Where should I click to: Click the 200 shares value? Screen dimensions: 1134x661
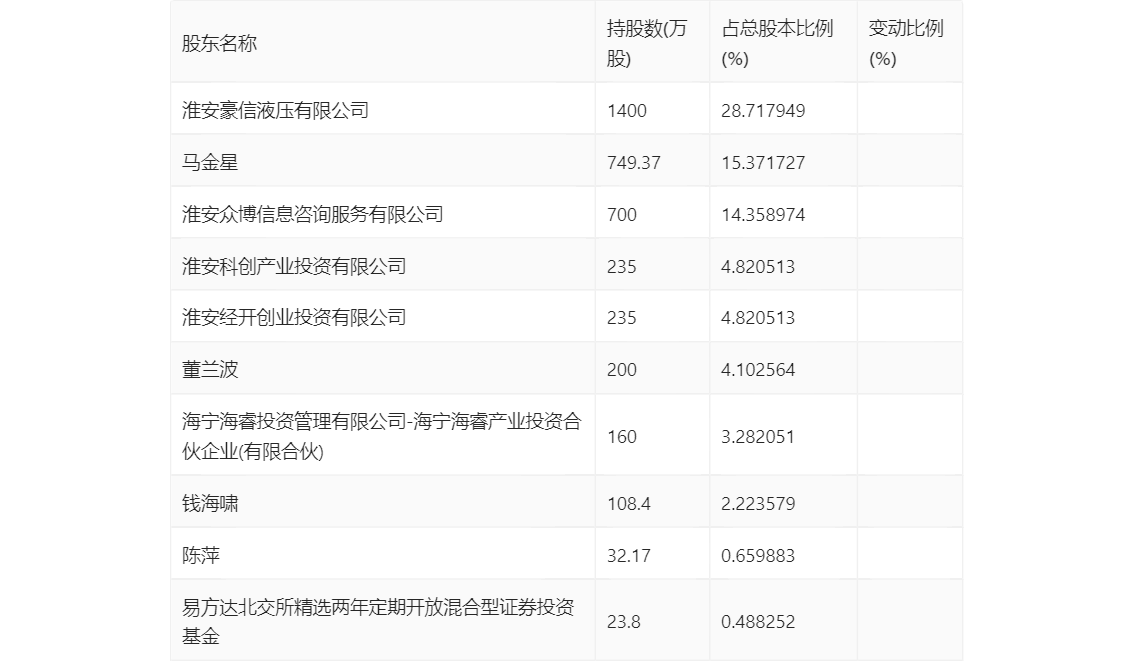(x=622, y=370)
